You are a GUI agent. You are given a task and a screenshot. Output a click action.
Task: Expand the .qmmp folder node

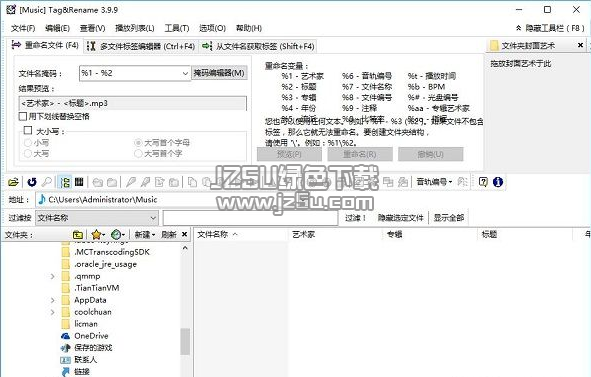[x=52, y=276]
